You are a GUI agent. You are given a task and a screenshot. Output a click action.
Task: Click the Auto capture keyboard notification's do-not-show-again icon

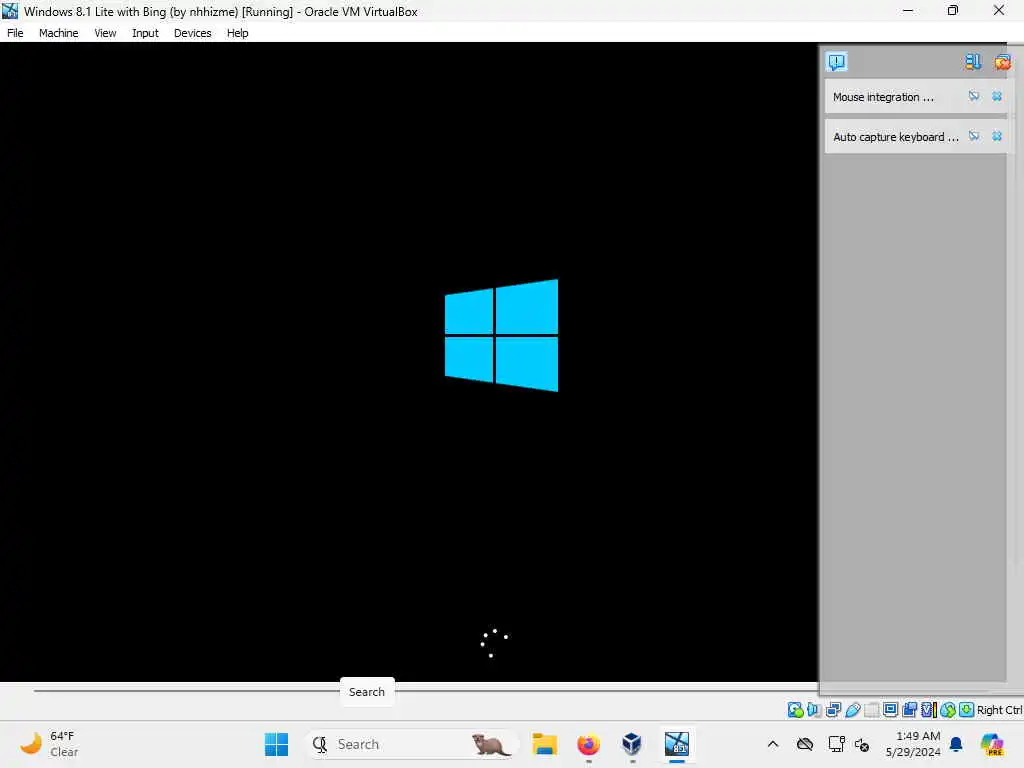pyautogui.click(x=974, y=136)
